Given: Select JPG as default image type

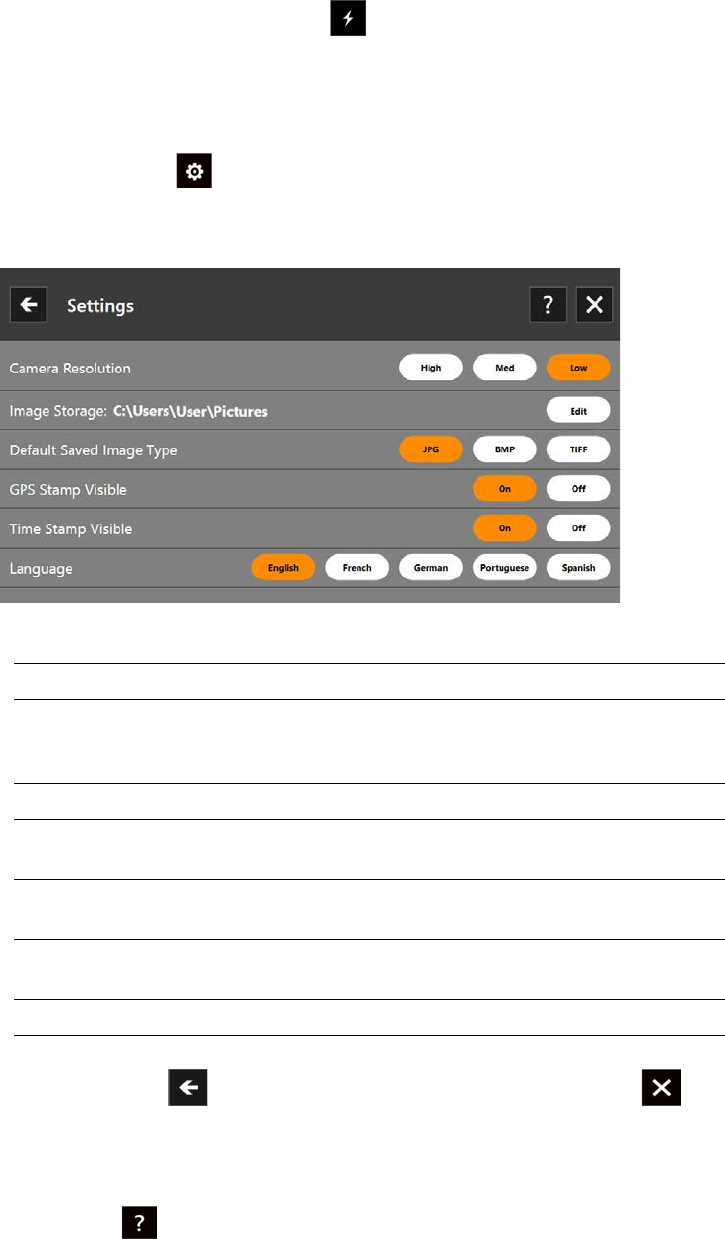Looking at the screenshot, I should pos(431,450).
